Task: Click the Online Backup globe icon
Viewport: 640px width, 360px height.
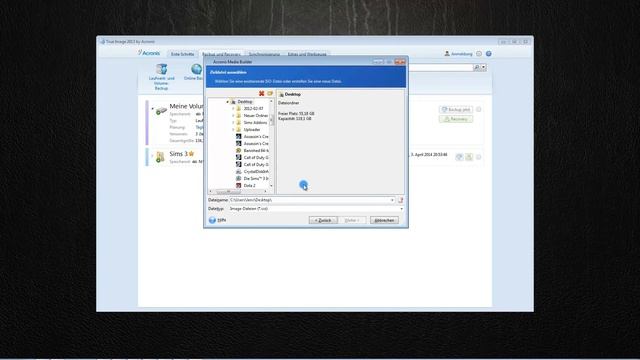Action: click(197, 69)
